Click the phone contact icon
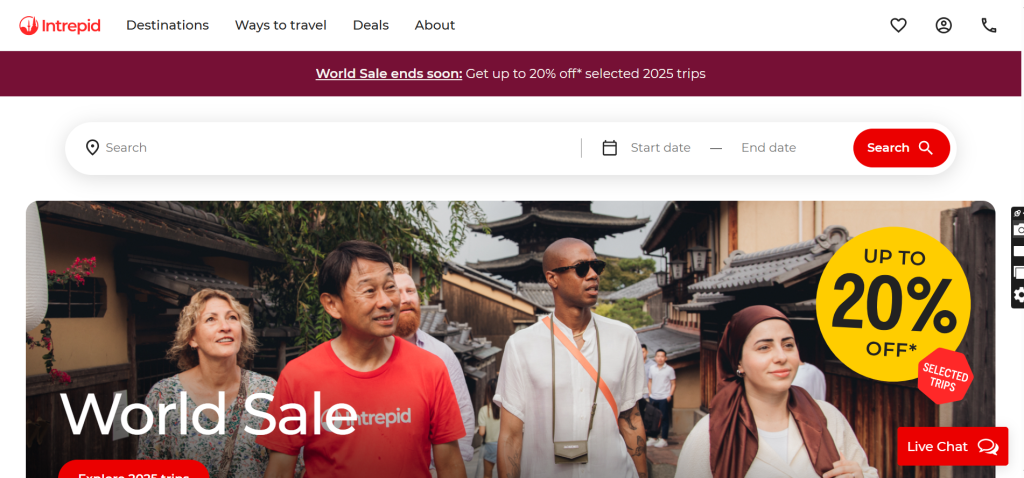The width and height of the screenshot is (1024, 478). [989, 25]
